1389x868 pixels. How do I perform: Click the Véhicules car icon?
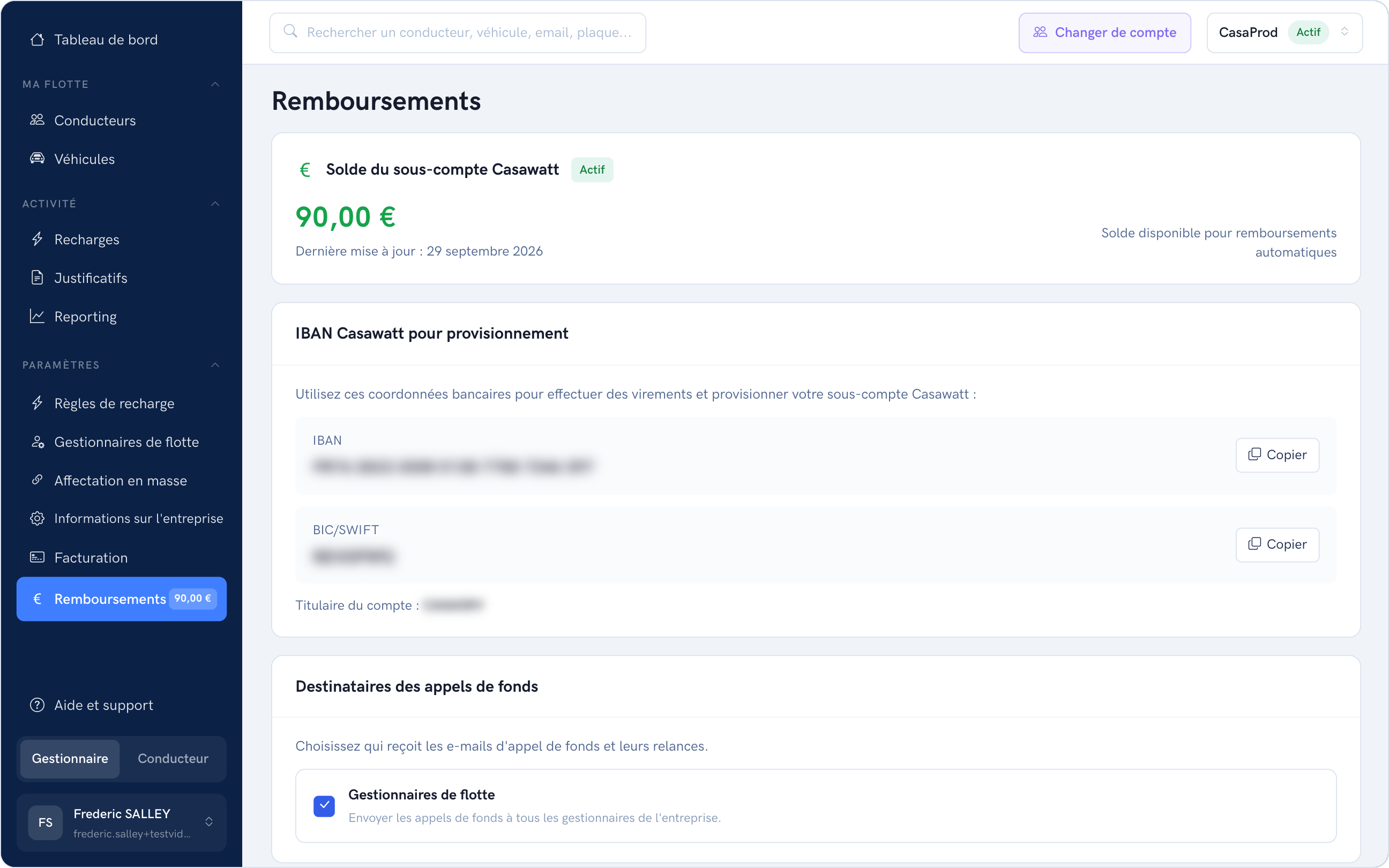click(38, 159)
